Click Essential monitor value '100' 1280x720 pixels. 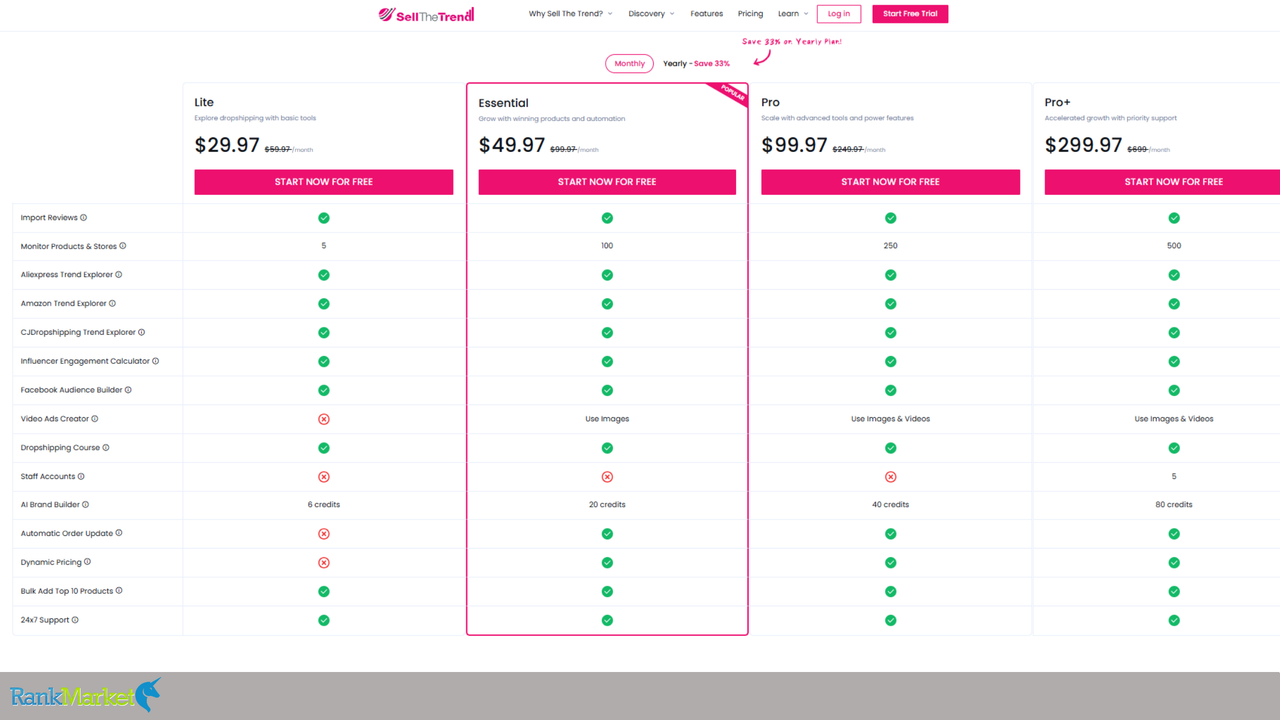[x=607, y=246]
